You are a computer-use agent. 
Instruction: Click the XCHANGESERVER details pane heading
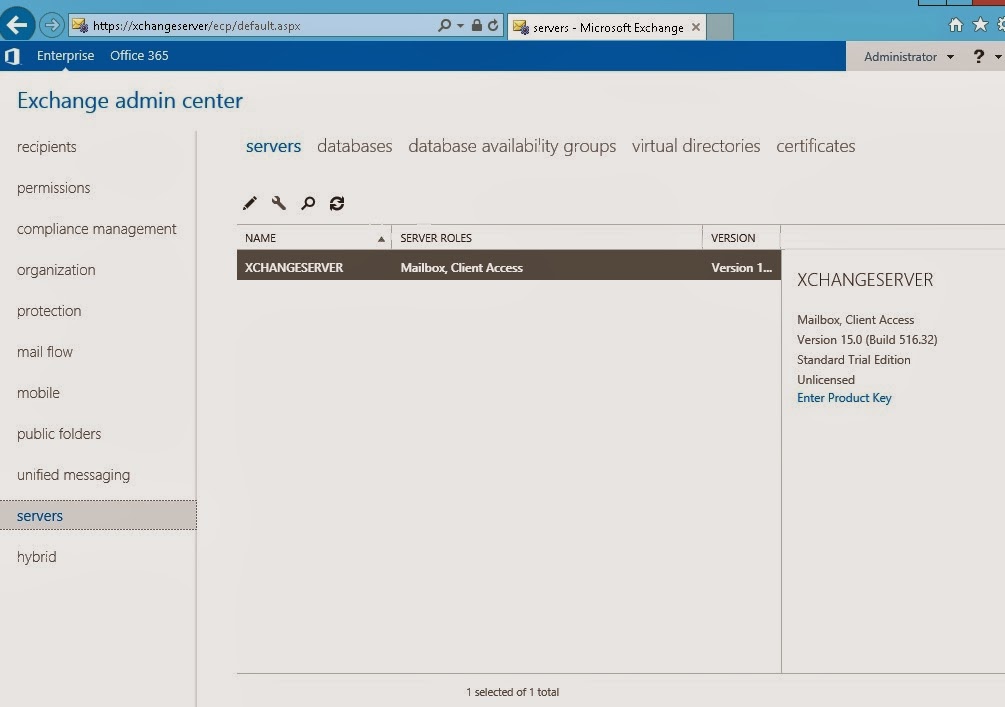pyautogui.click(x=865, y=279)
